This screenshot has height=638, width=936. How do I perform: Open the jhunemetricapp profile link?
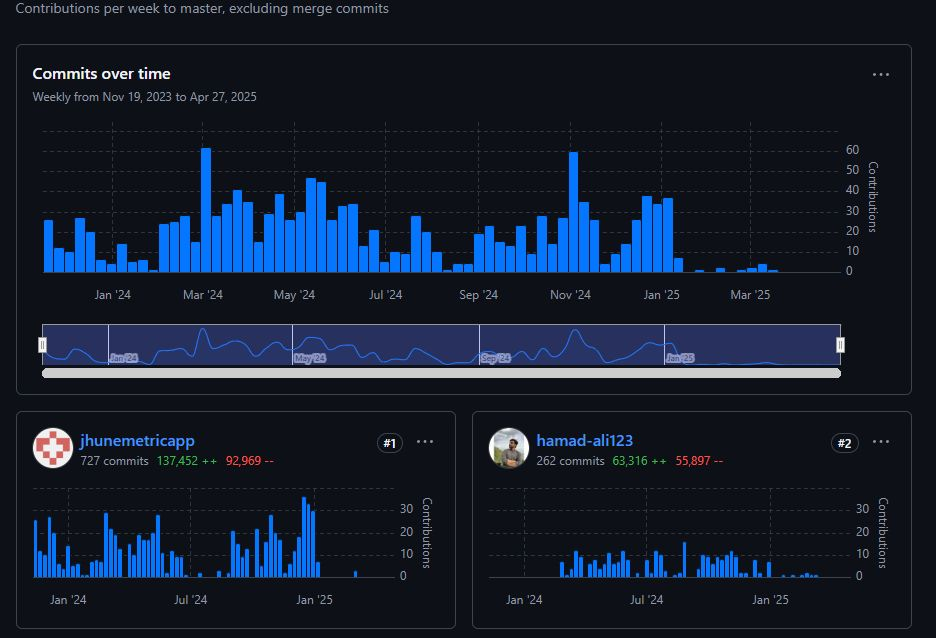[137, 441]
